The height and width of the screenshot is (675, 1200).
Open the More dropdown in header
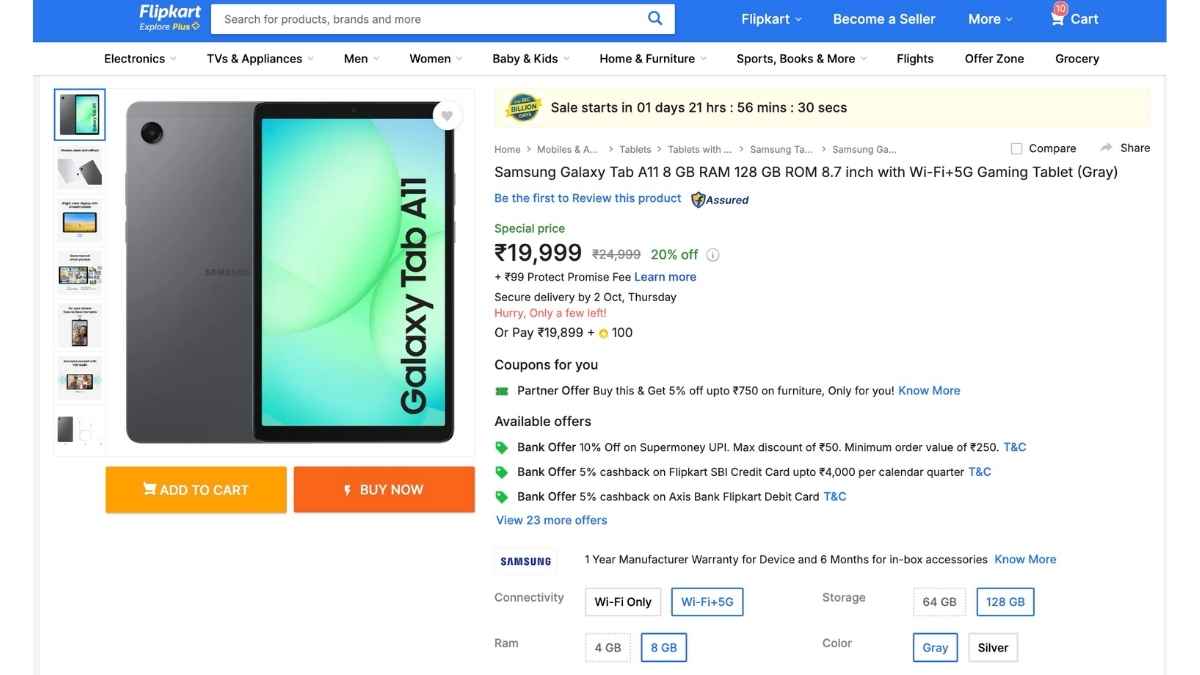[x=990, y=19]
